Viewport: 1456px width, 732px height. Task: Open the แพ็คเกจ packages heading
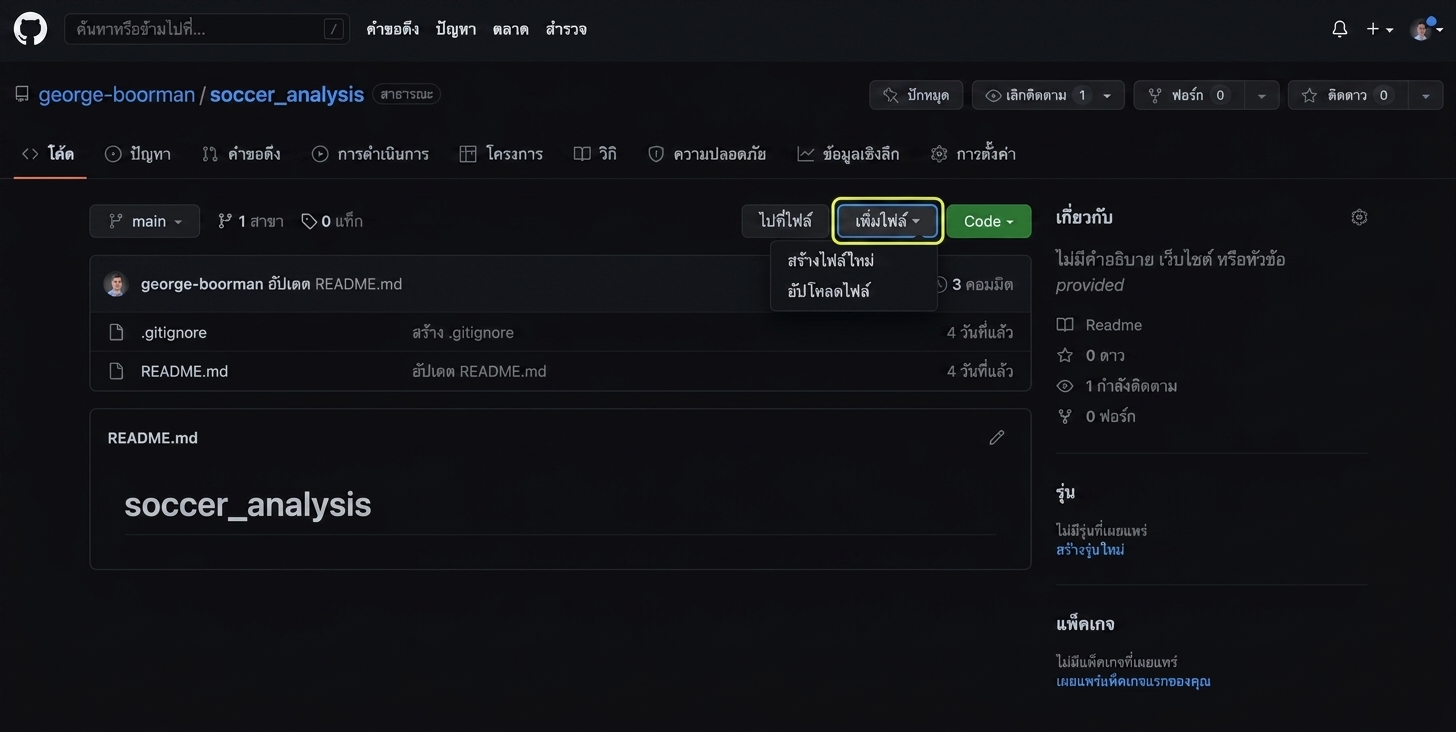[1085, 623]
